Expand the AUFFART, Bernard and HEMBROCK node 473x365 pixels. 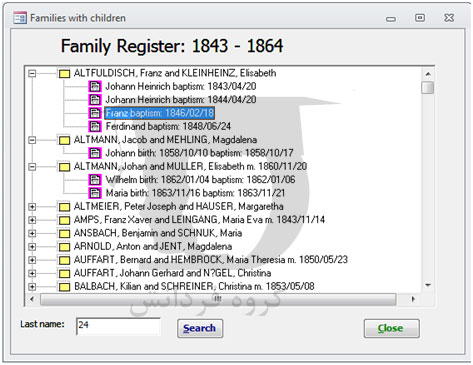(32, 260)
